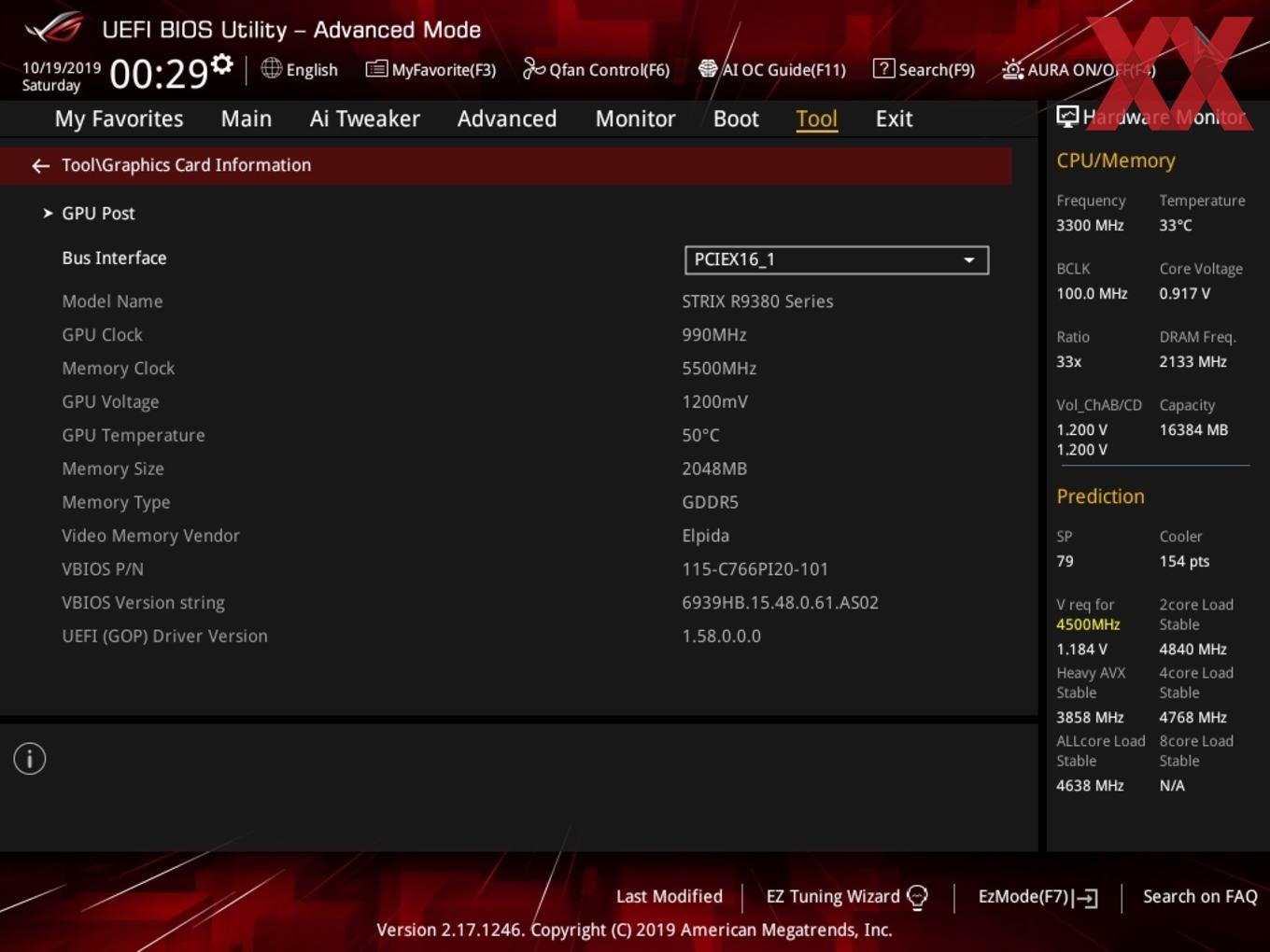Open Qfan Control(F6)

pos(610,70)
